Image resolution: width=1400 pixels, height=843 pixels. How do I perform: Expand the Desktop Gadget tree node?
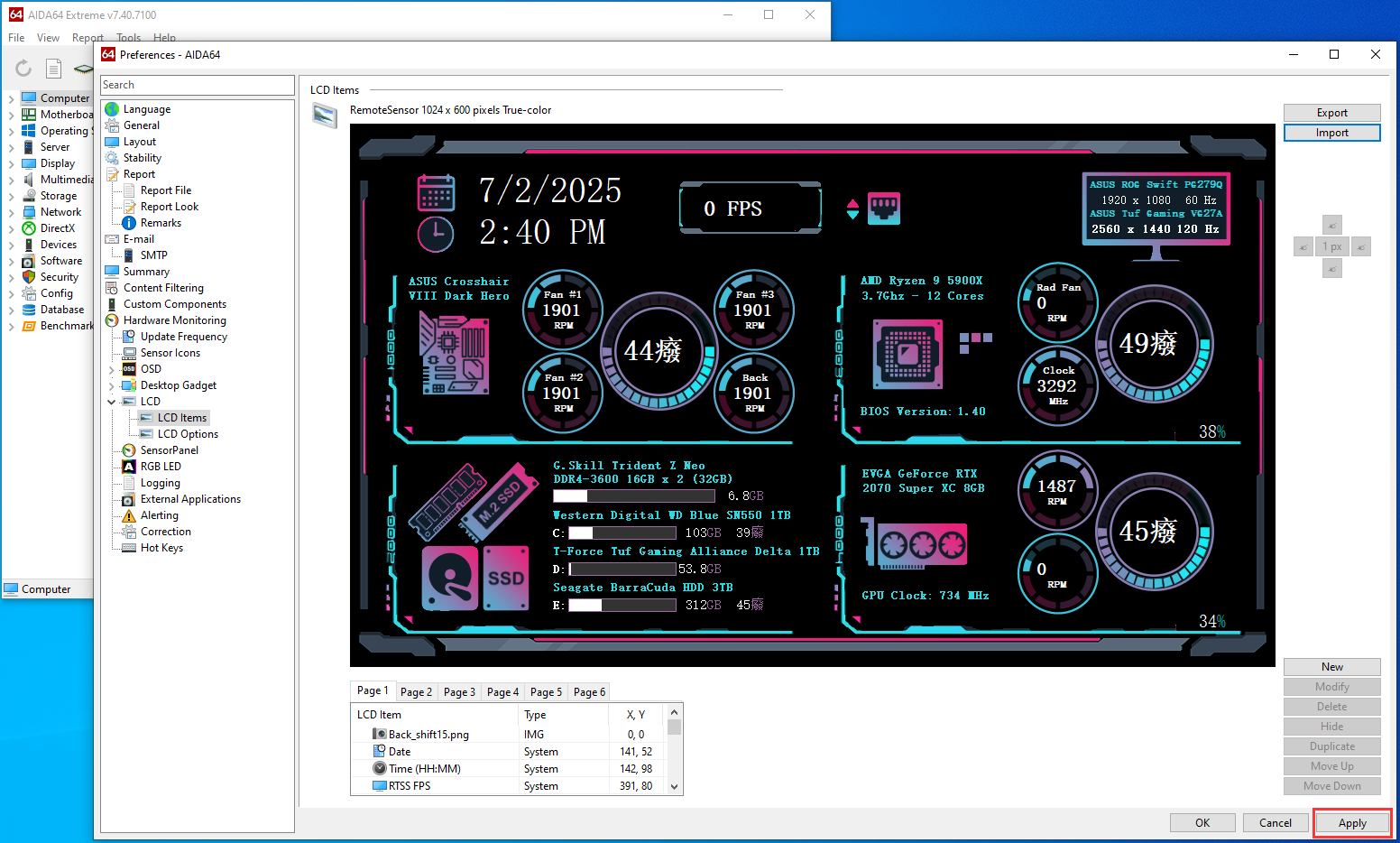point(112,385)
